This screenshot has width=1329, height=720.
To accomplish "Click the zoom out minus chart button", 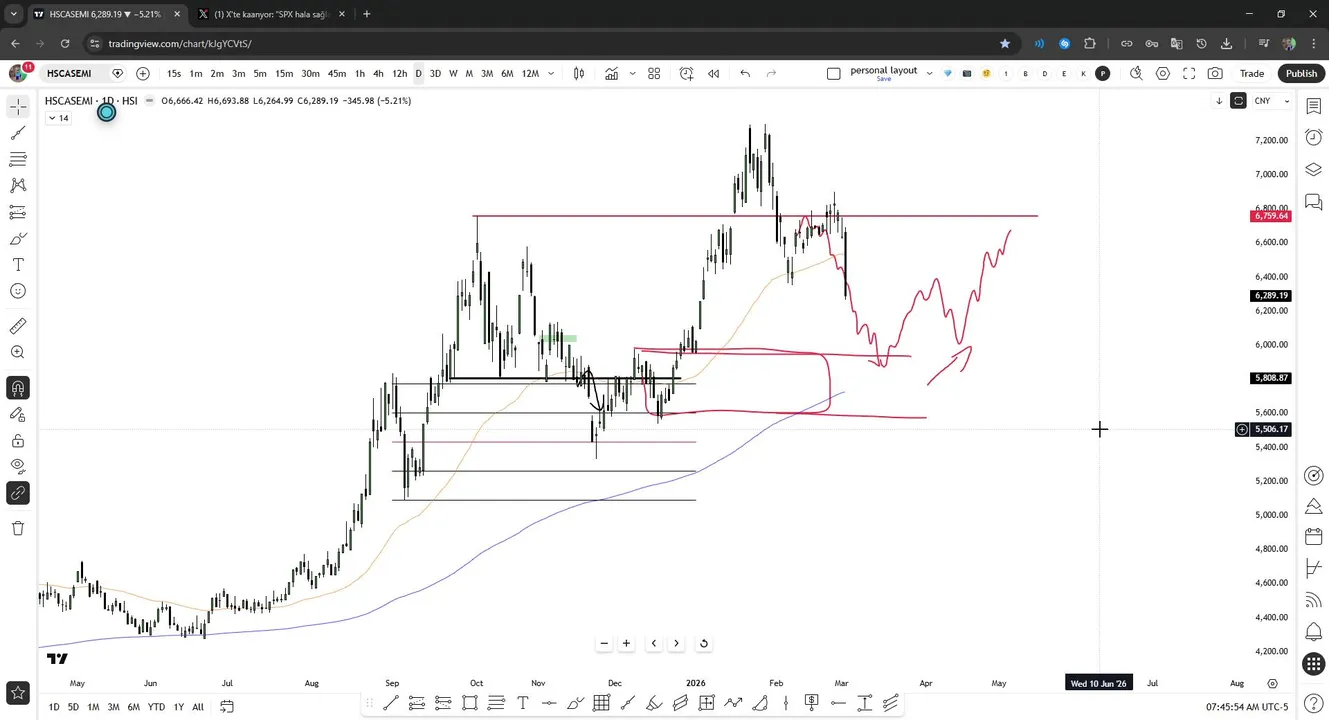I will click(x=604, y=643).
